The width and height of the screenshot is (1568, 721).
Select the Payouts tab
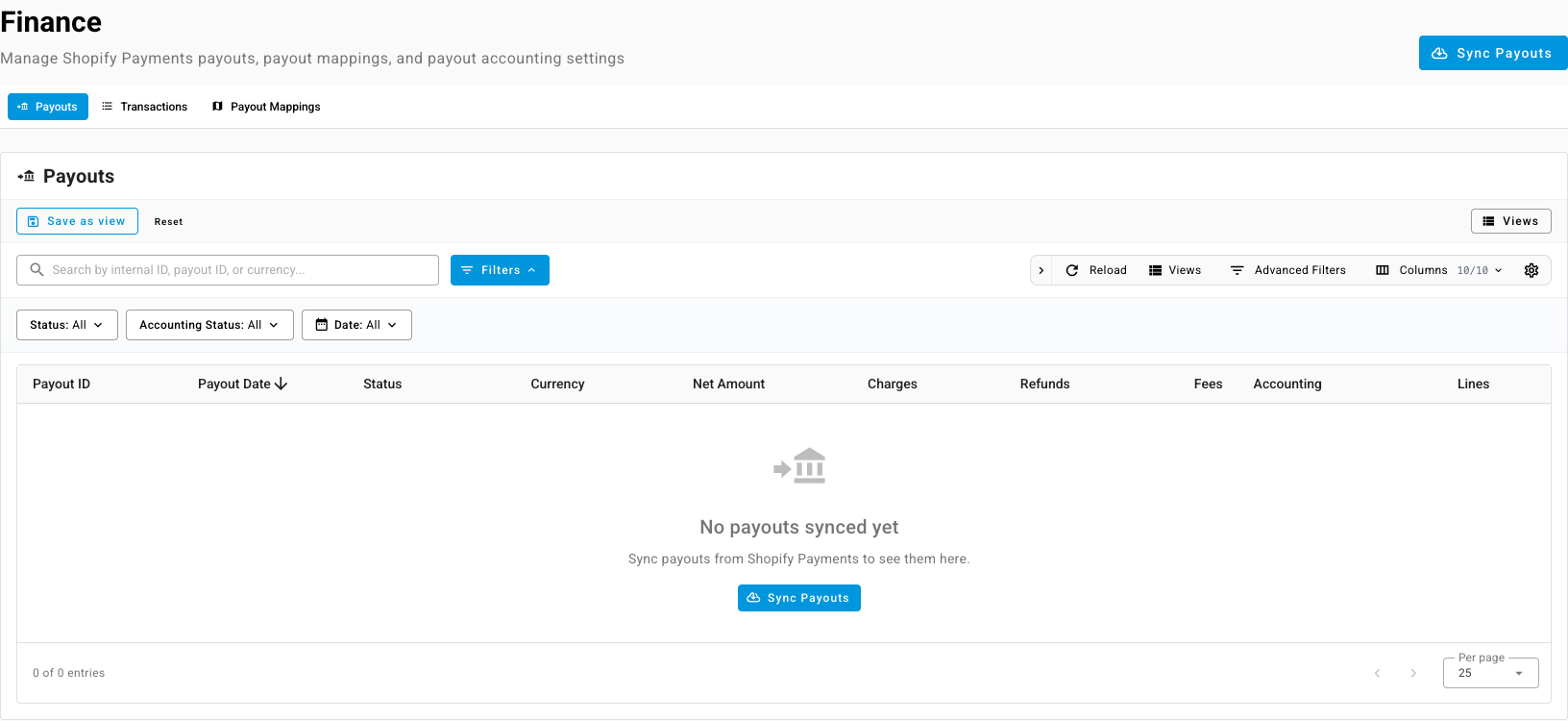pyautogui.click(x=48, y=107)
